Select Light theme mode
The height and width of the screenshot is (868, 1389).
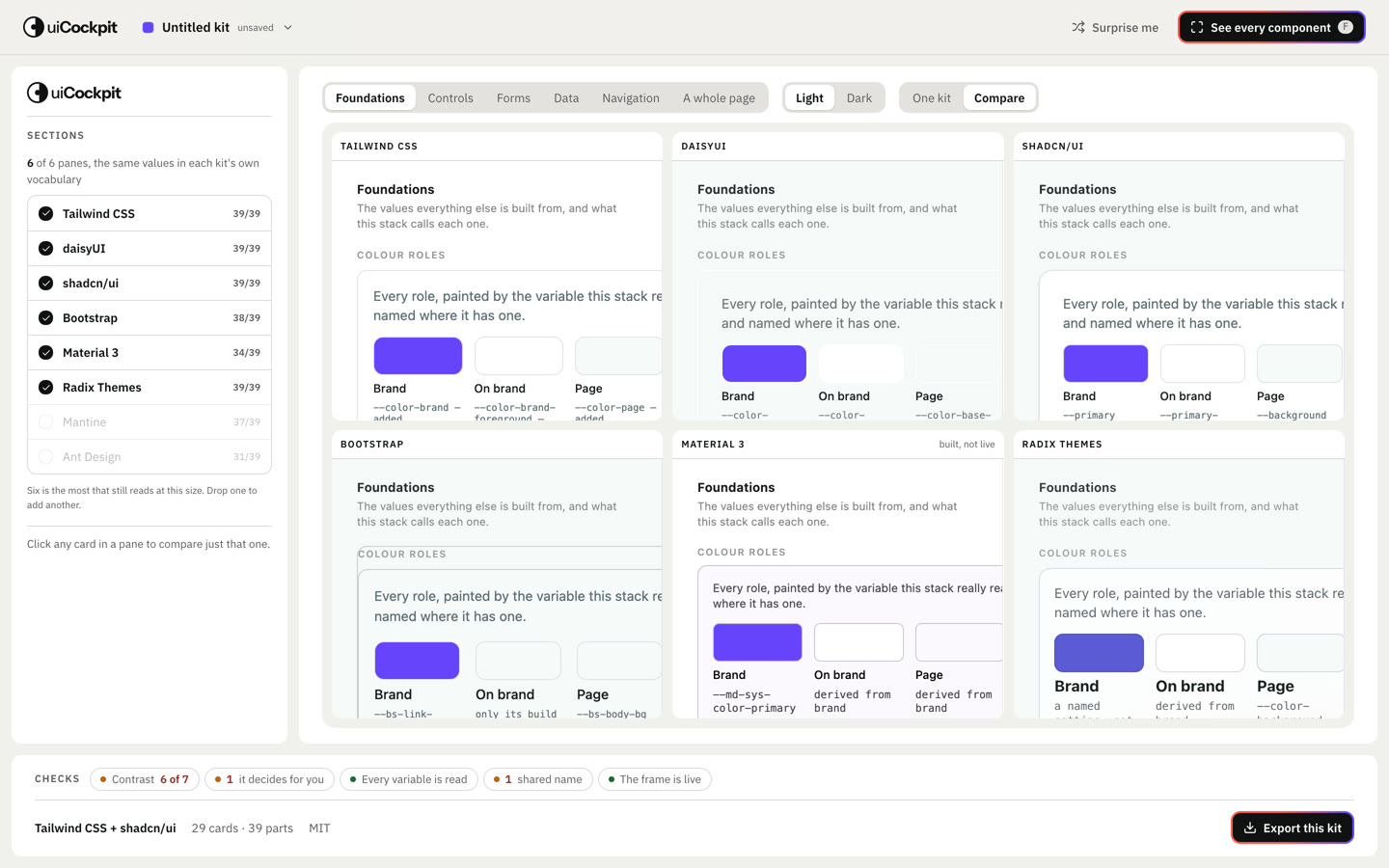pyautogui.click(x=809, y=98)
